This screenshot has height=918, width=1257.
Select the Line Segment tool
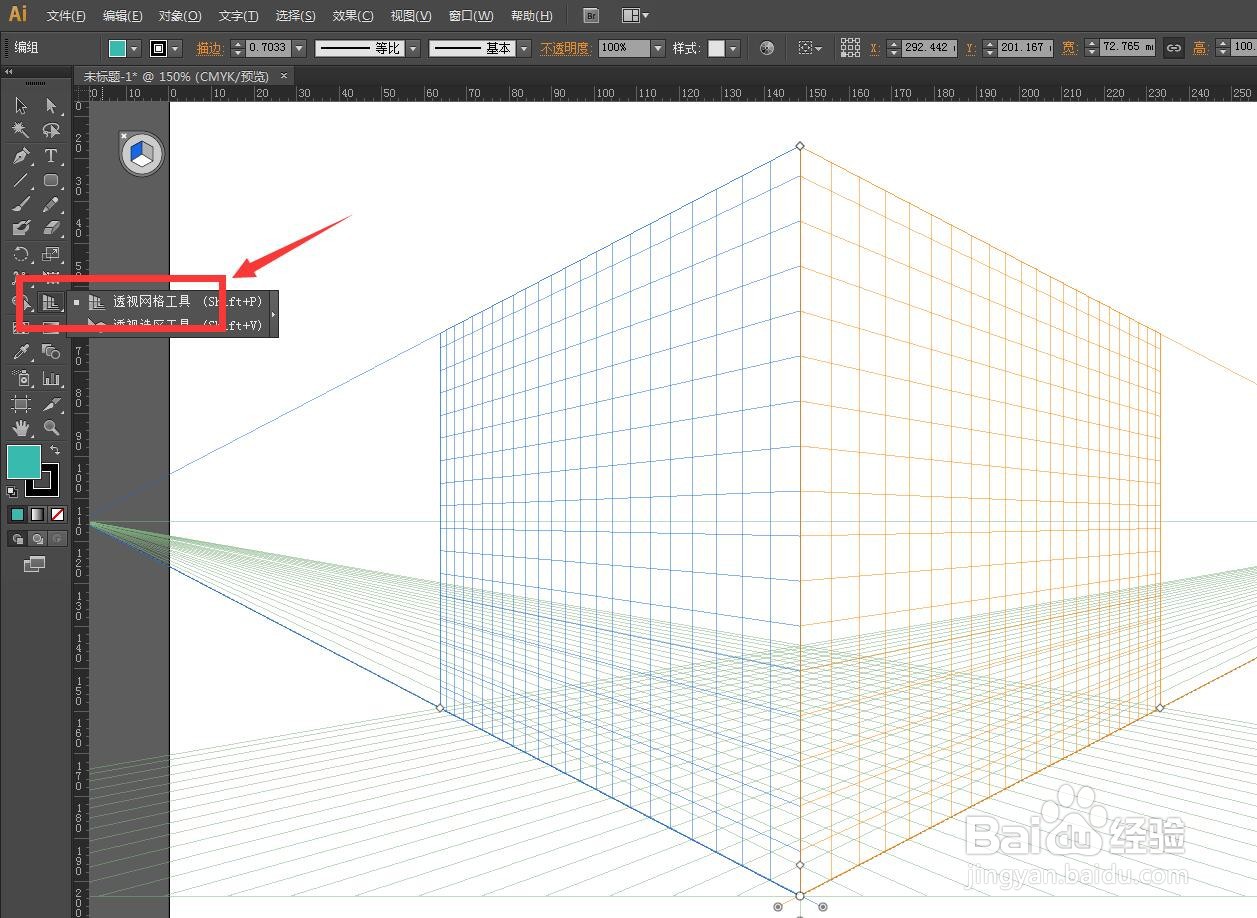[x=21, y=181]
